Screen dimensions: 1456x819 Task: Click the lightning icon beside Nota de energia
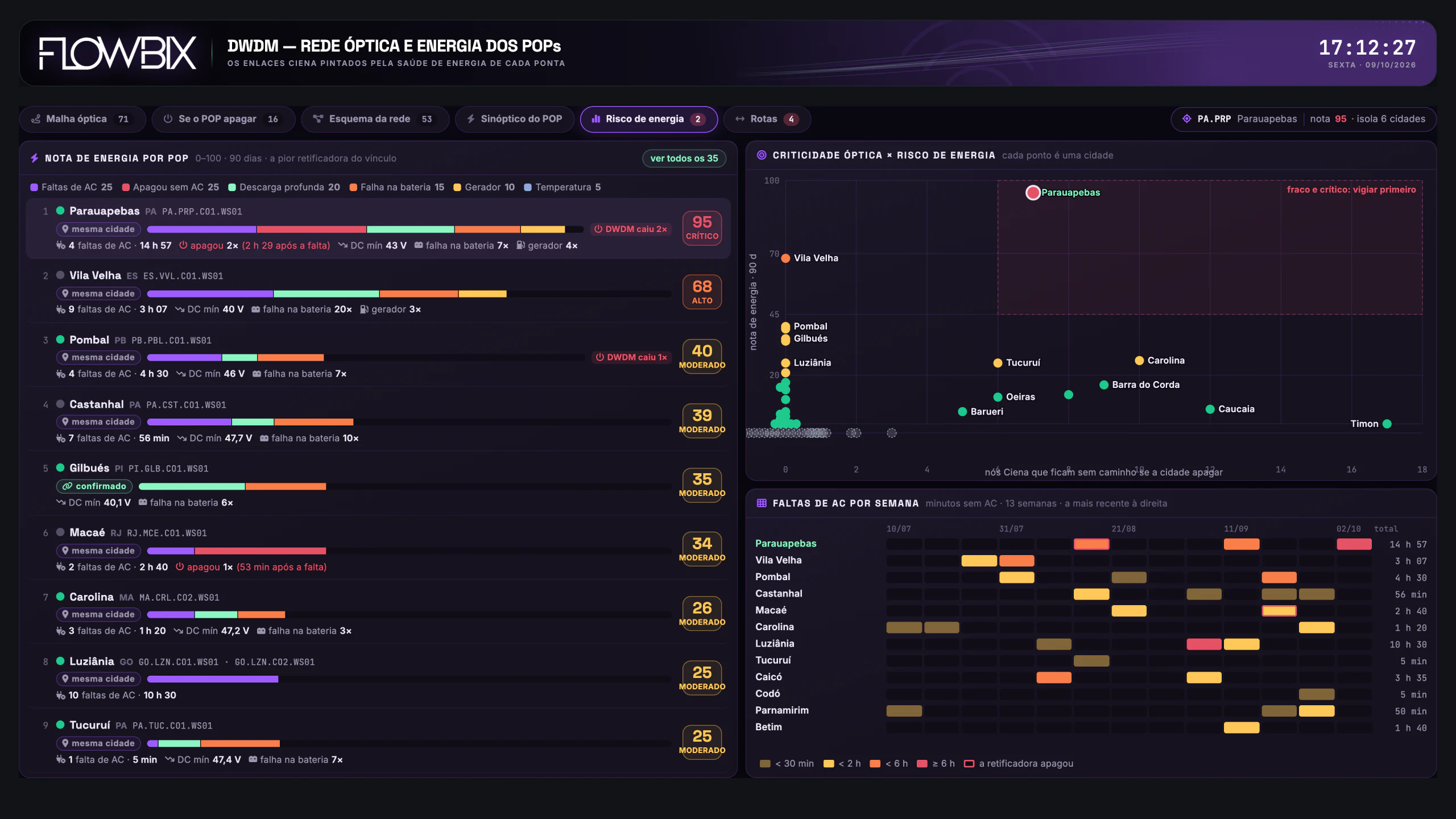[35, 158]
